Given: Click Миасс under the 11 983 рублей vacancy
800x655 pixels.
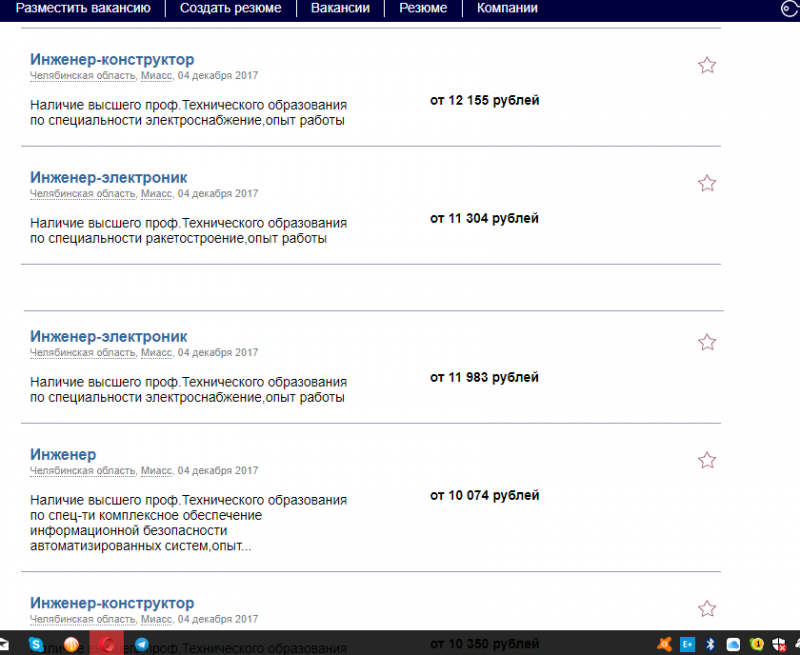Looking at the screenshot, I should coord(156,352).
